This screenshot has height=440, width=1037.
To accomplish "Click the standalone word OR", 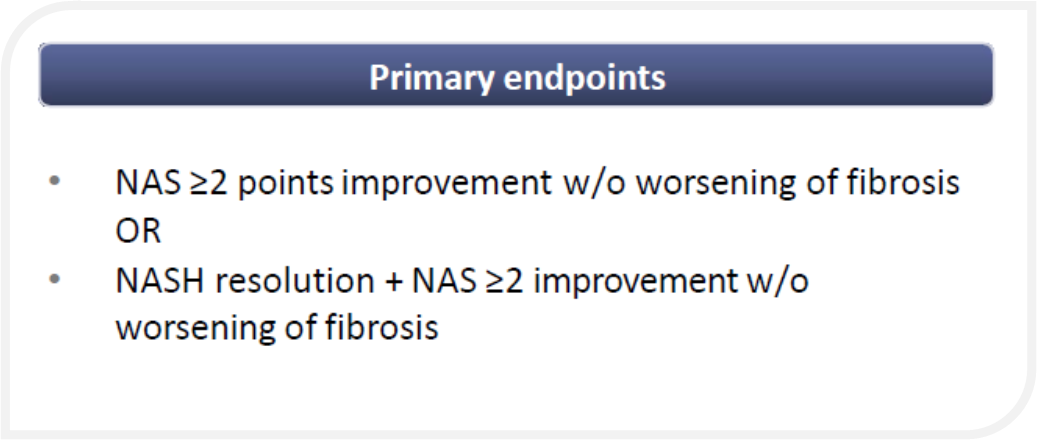I will click(137, 232).
